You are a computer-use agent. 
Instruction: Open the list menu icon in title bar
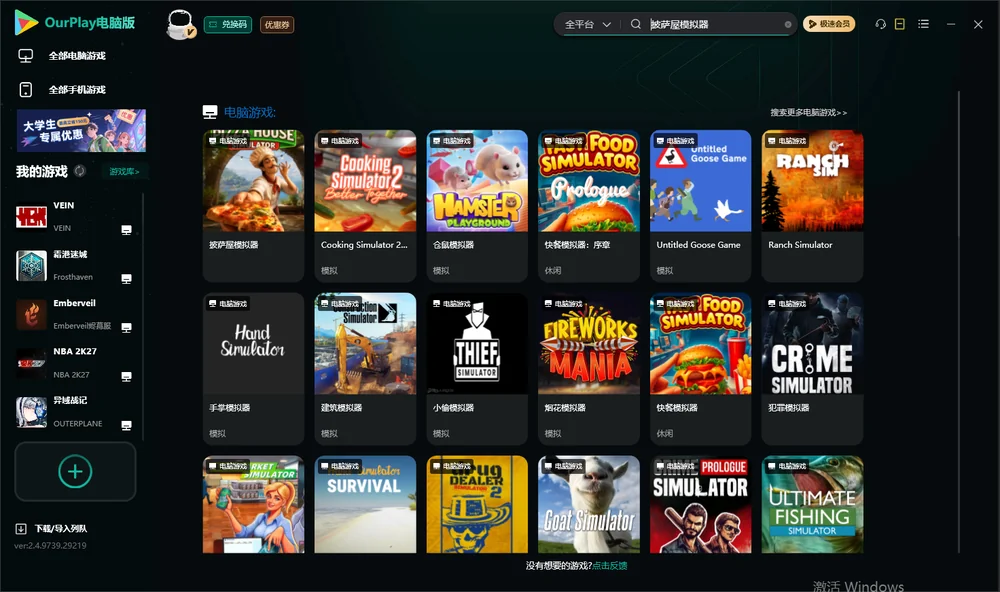click(x=923, y=24)
